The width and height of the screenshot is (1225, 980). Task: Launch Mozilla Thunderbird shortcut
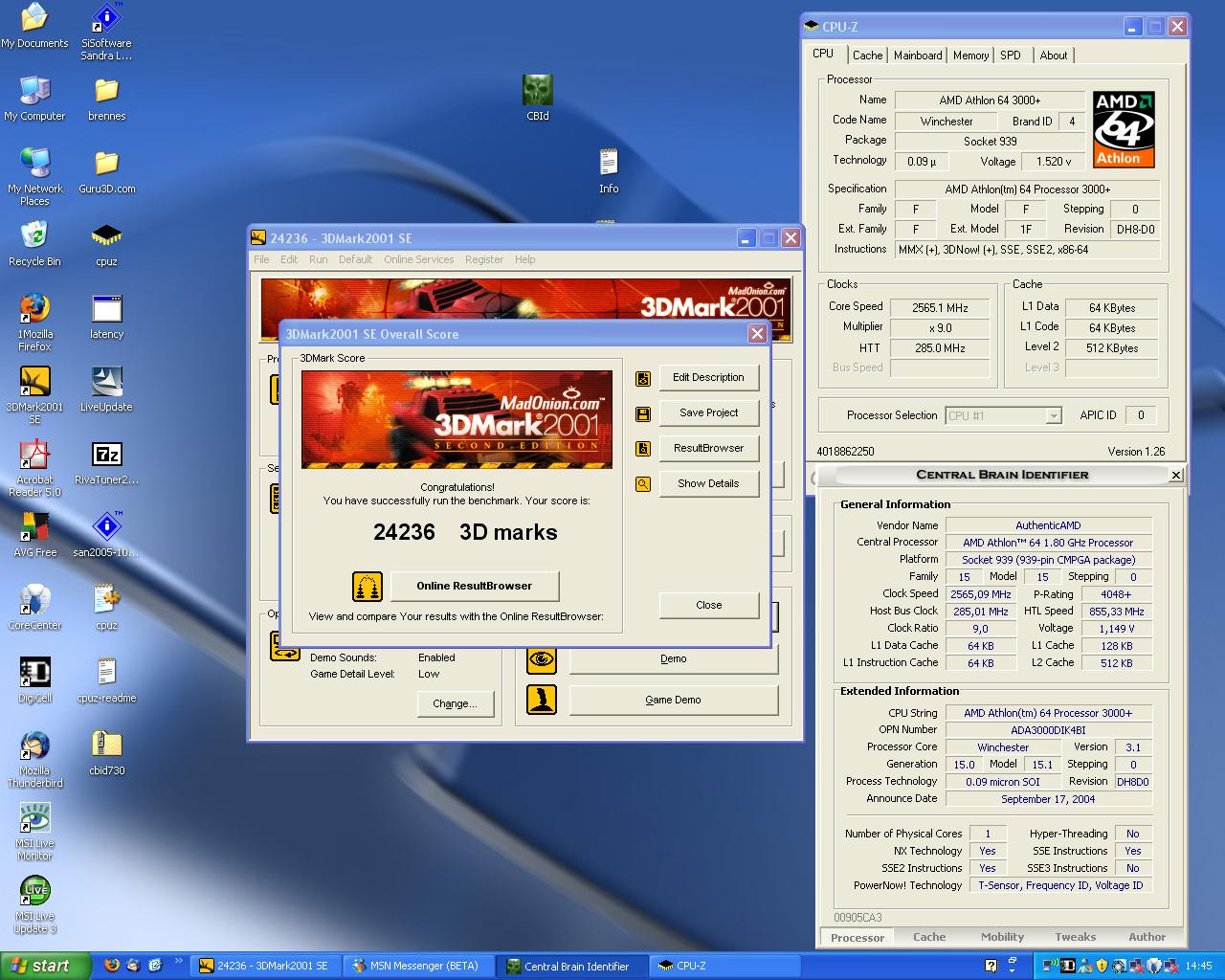point(34,759)
